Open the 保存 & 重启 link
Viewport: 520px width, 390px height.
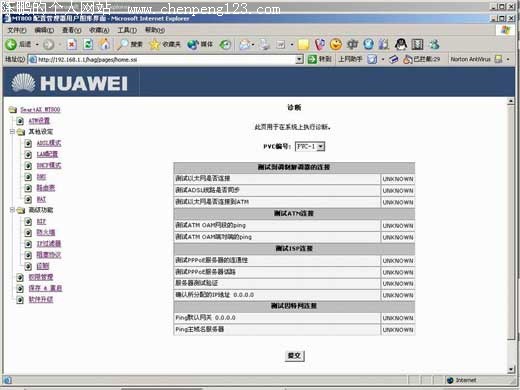45,288
